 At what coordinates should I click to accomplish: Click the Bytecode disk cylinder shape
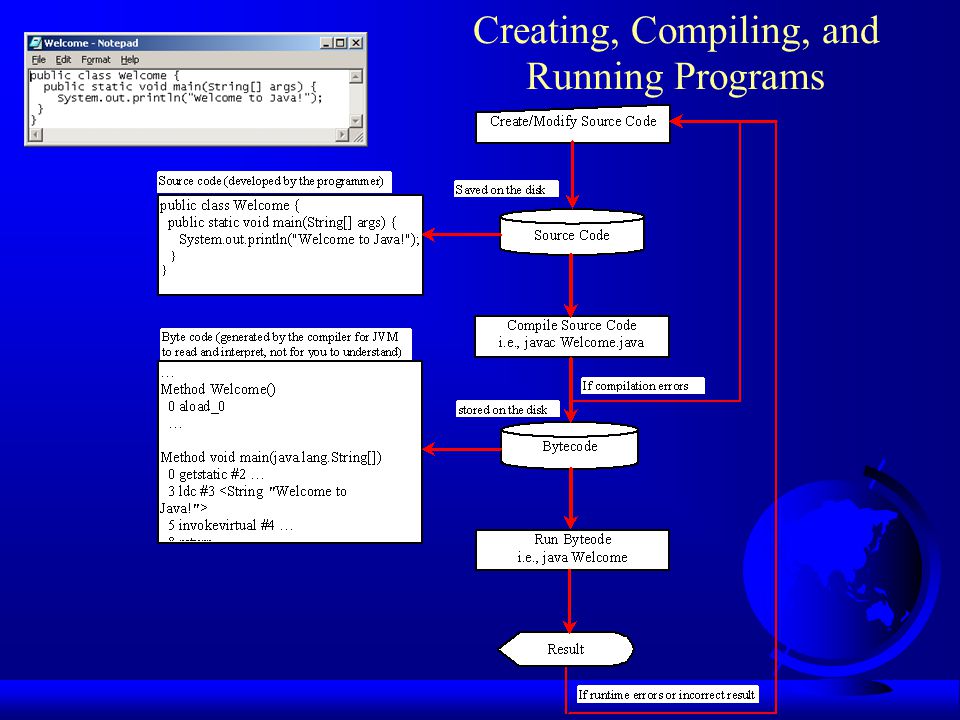click(x=570, y=446)
